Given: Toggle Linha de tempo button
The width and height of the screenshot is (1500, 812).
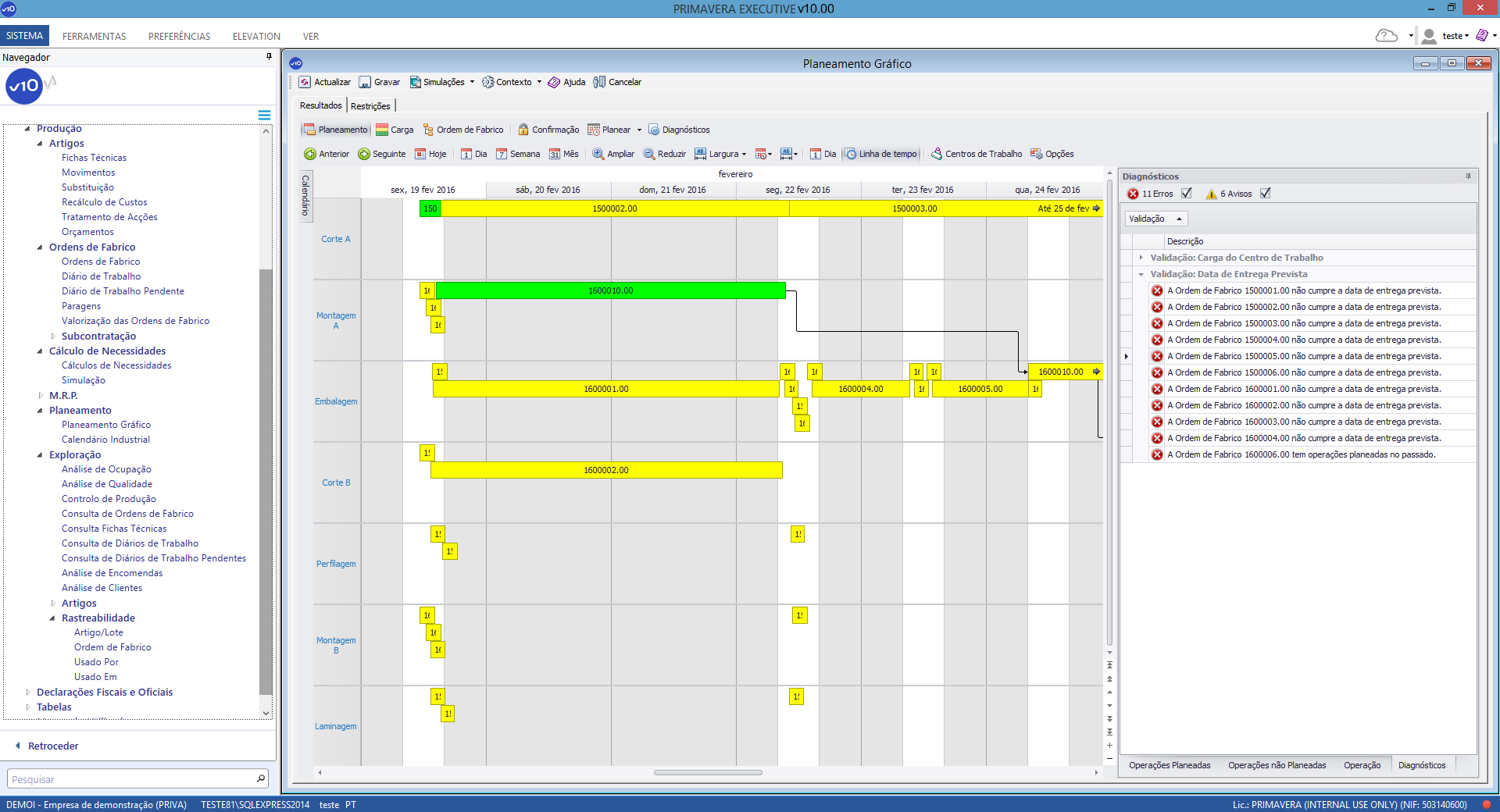Looking at the screenshot, I should [882, 154].
